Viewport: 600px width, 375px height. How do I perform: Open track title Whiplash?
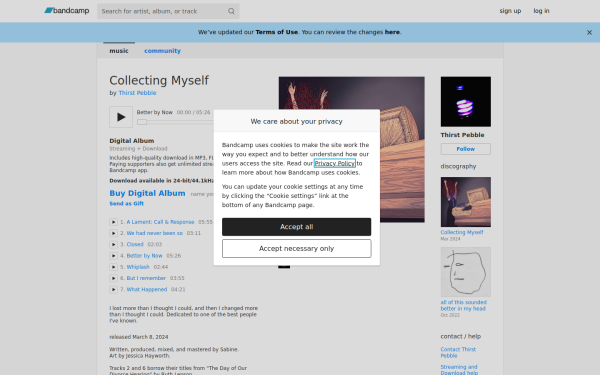pyautogui.click(x=138, y=267)
